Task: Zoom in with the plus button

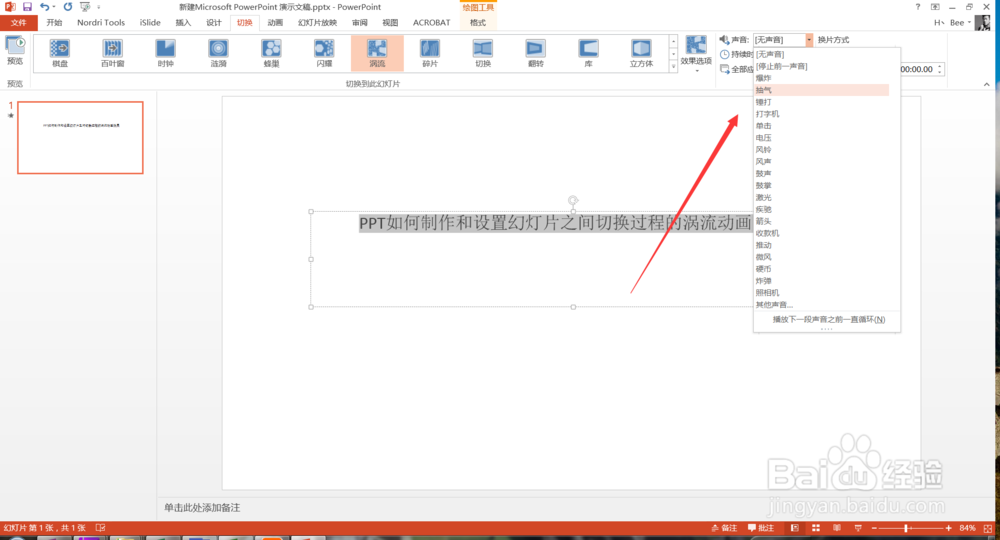Action: point(949,528)
